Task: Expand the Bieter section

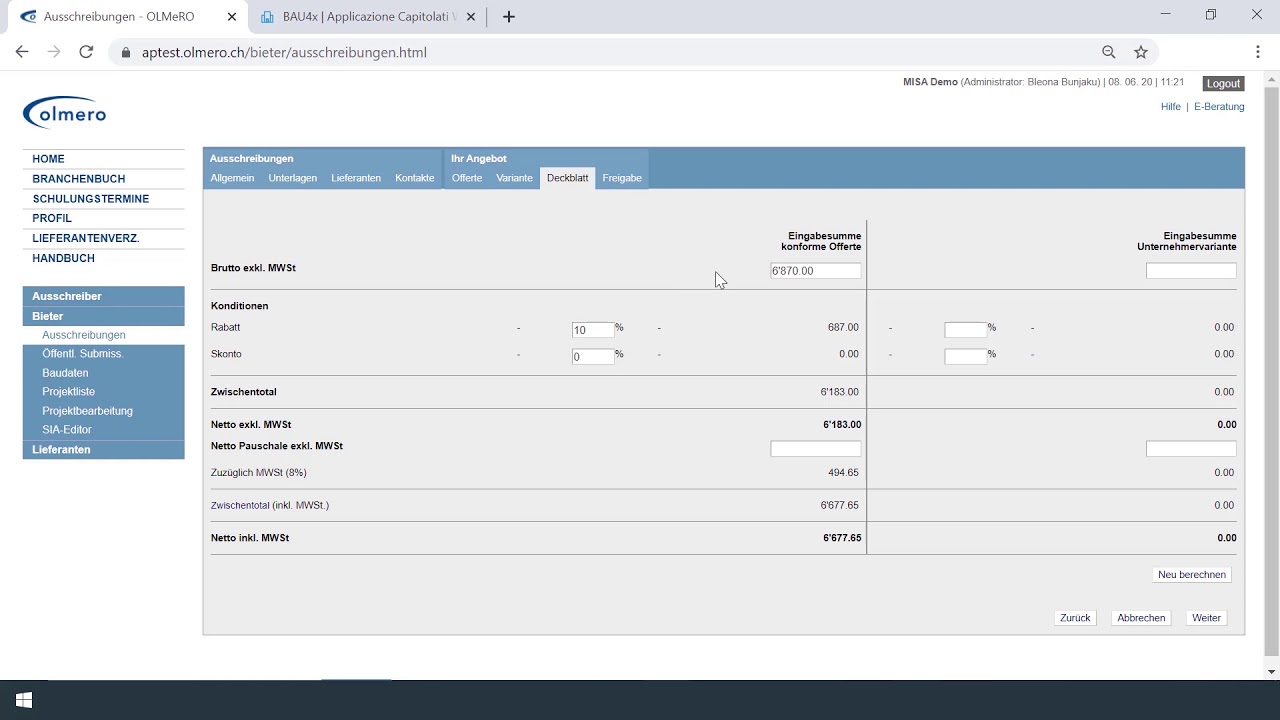Action: pyautogui.click(x=103, y=316)
